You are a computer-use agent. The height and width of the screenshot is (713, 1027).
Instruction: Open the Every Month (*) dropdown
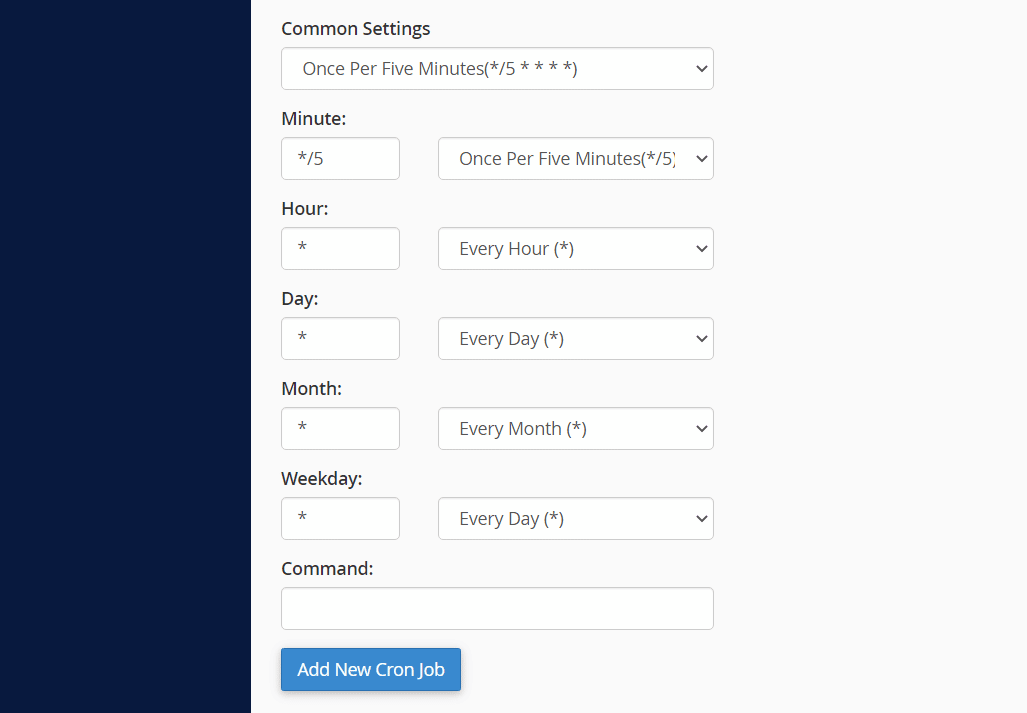click(575, 429)
